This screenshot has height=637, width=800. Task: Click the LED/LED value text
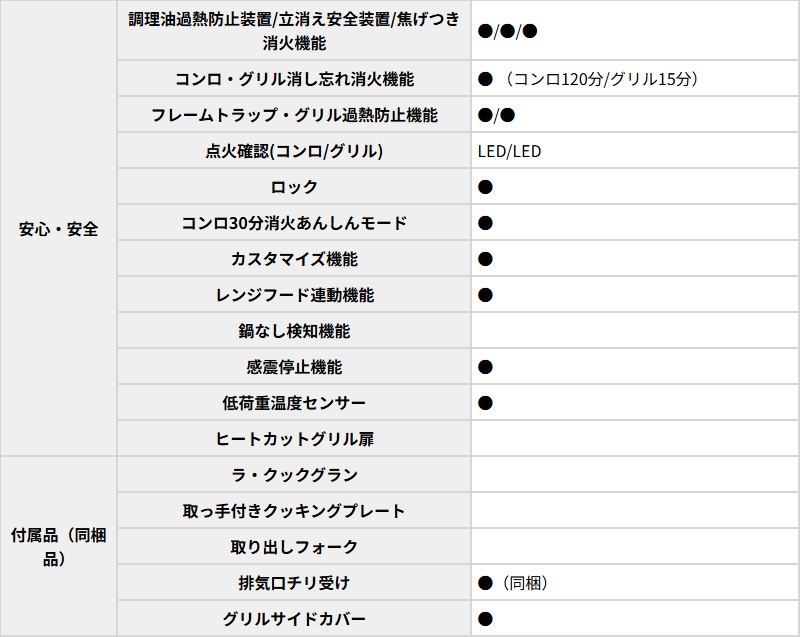coord(510,151)
